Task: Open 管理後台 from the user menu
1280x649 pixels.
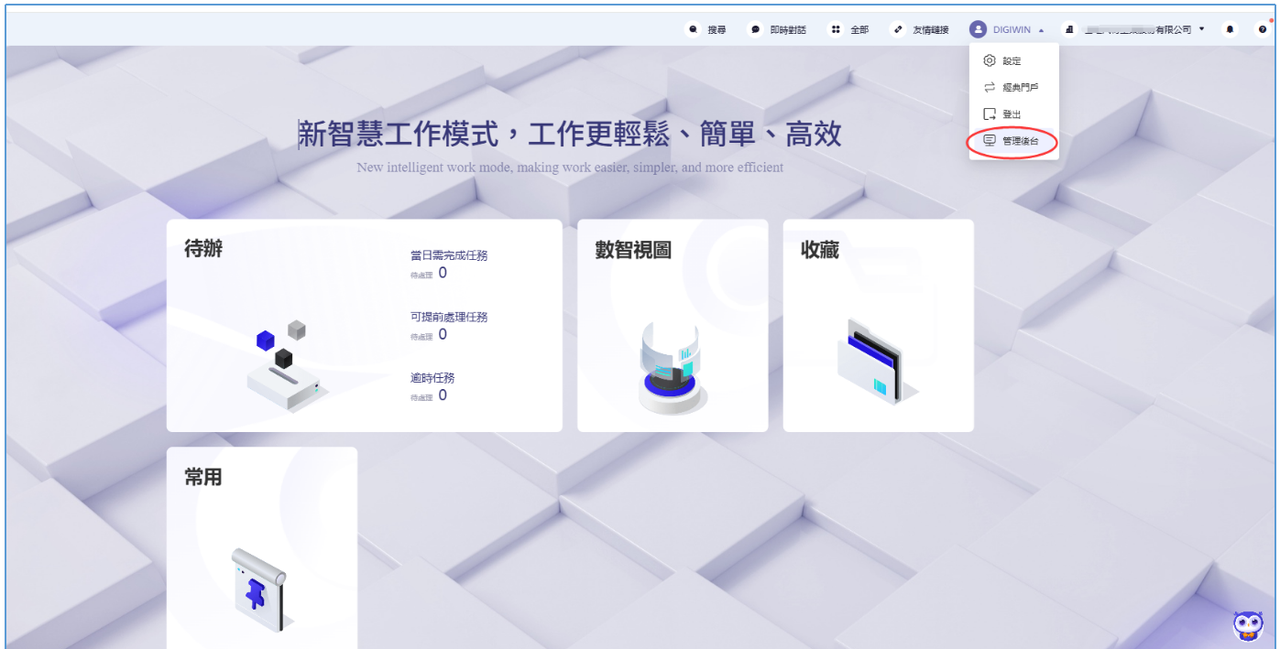Action: tap(1019, 142)
